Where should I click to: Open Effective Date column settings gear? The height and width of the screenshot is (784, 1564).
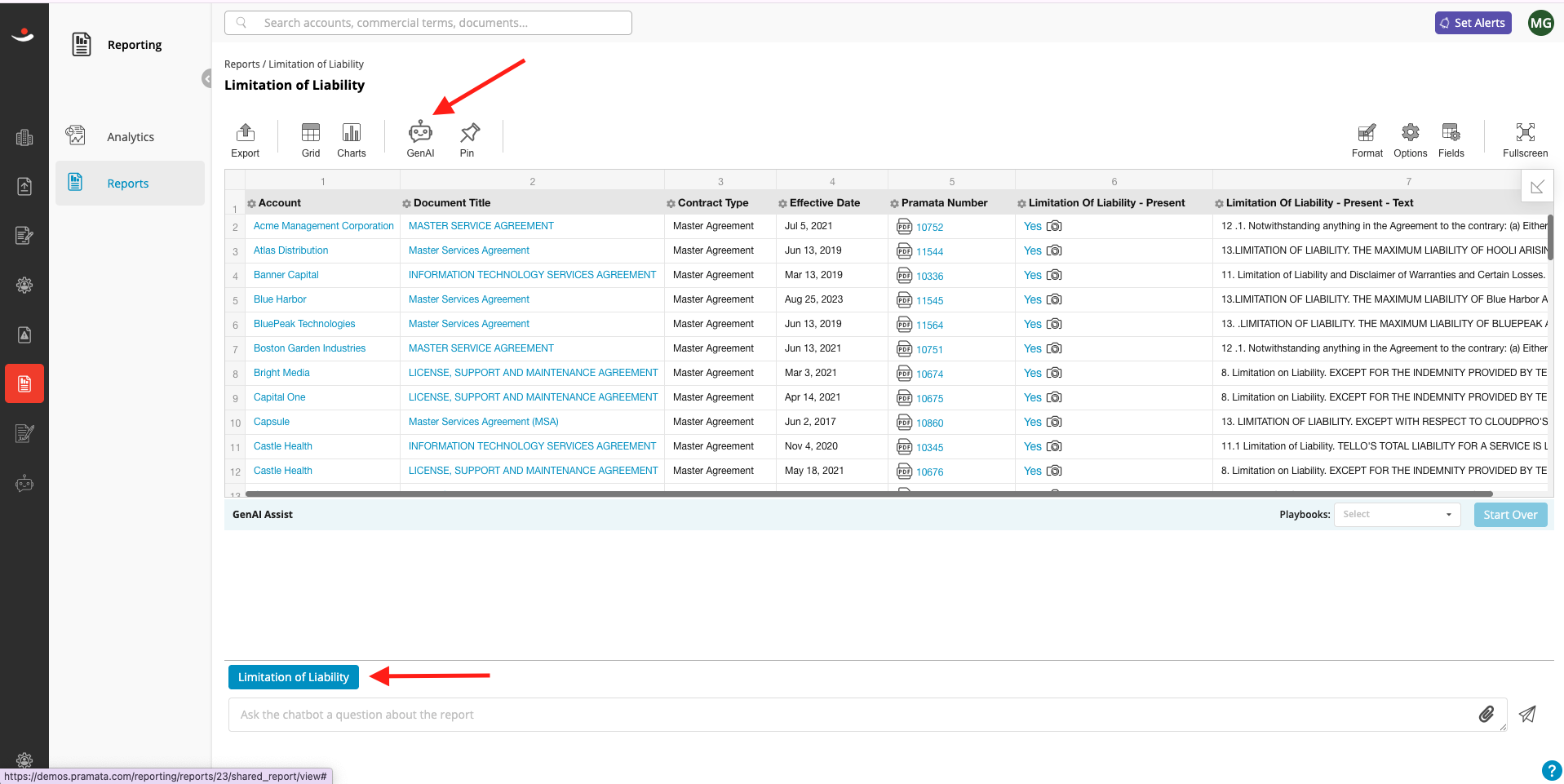[782, 203]
